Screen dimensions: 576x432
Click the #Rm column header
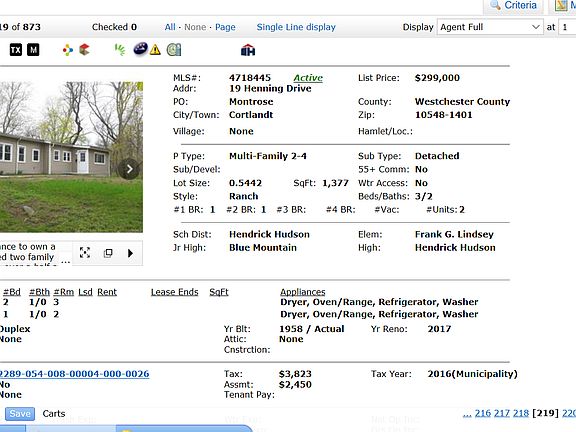64,292
